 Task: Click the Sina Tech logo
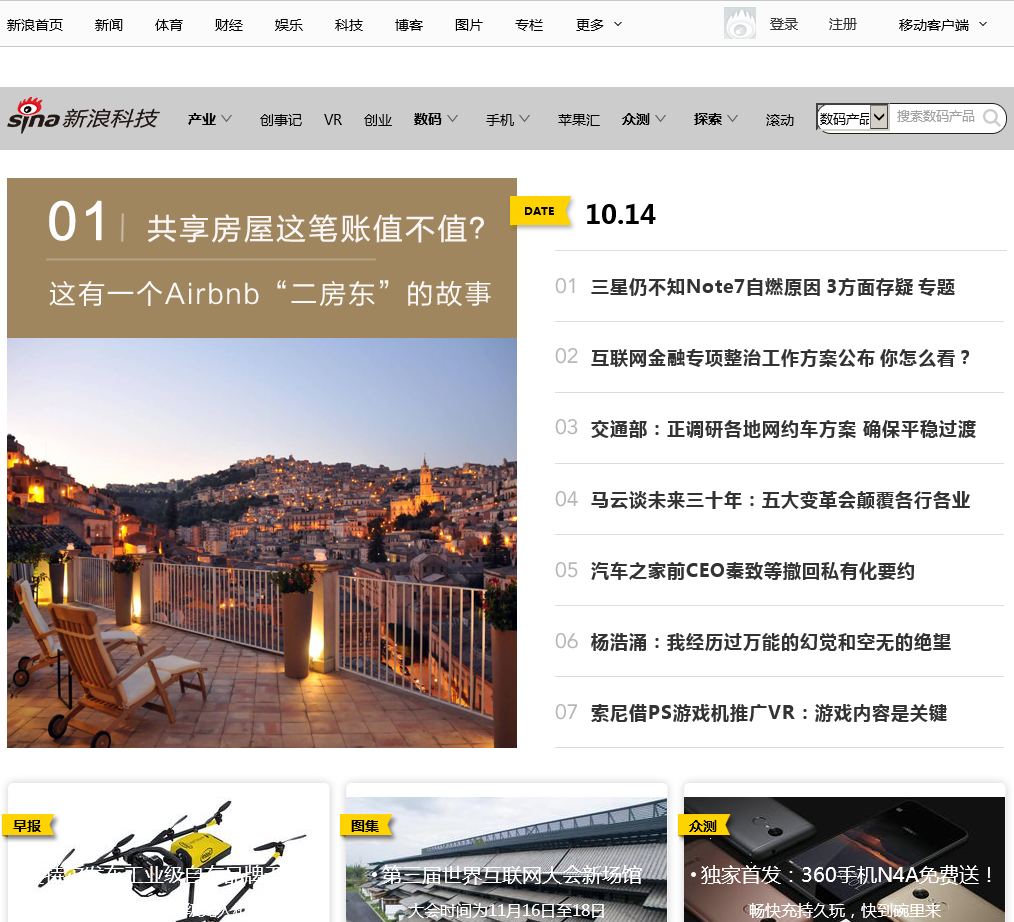pos(83,116)
